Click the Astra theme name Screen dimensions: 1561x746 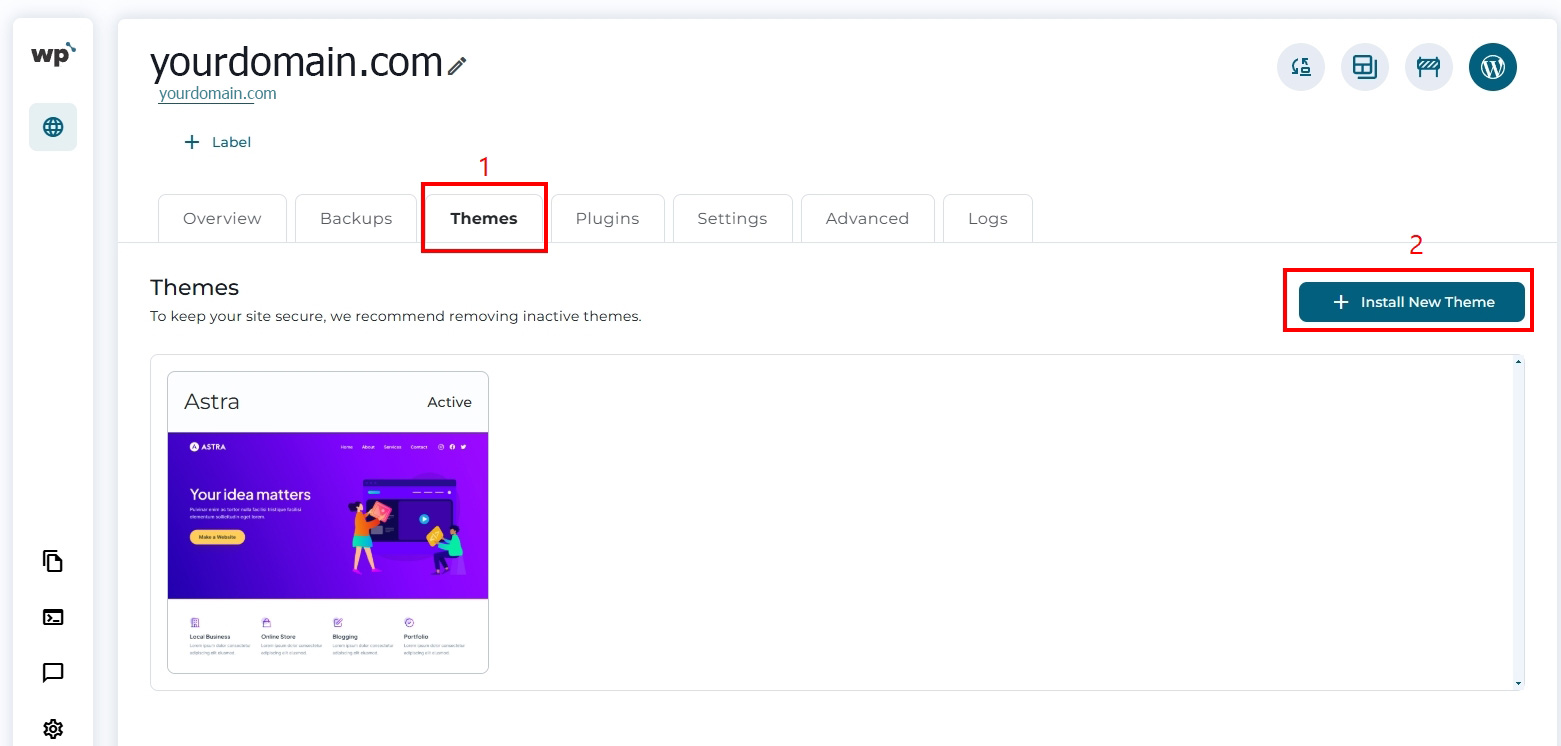tap(212, 402)
